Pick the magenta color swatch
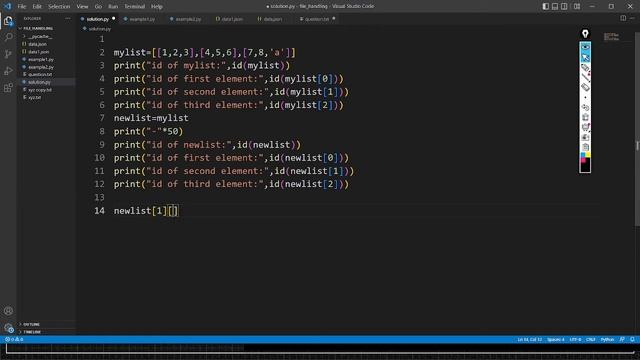This screenshot has width=640, height=360. [583, 160]
